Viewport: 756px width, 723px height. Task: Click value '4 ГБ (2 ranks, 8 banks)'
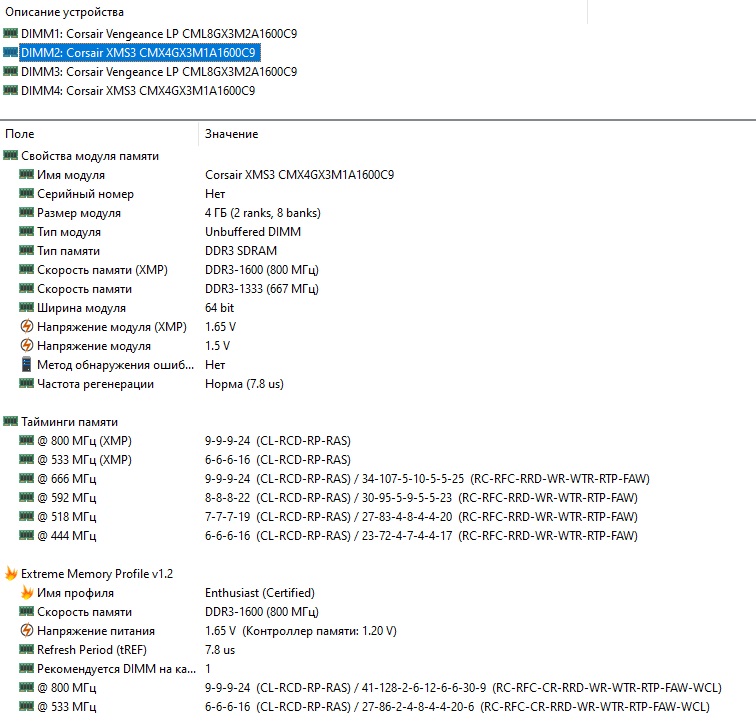(263, 213)
